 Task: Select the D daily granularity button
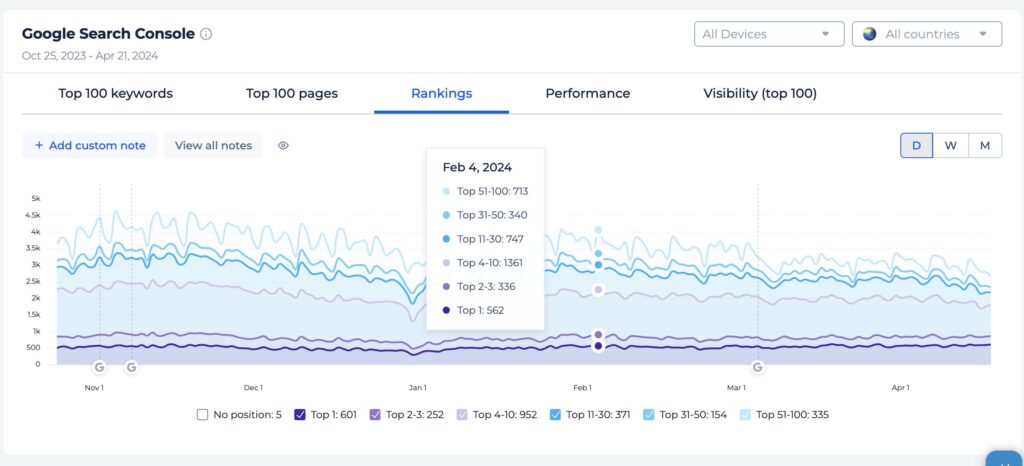tap(916, 146)
